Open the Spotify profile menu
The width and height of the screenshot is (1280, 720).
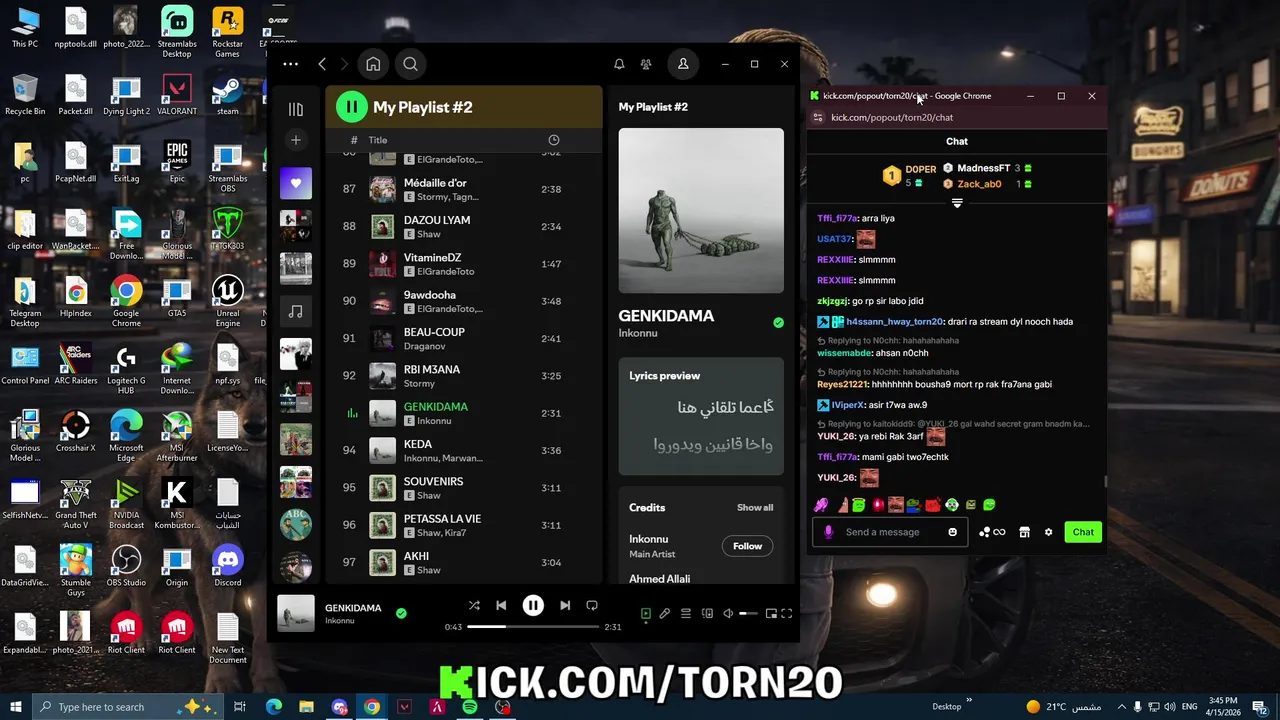[683, 64]
